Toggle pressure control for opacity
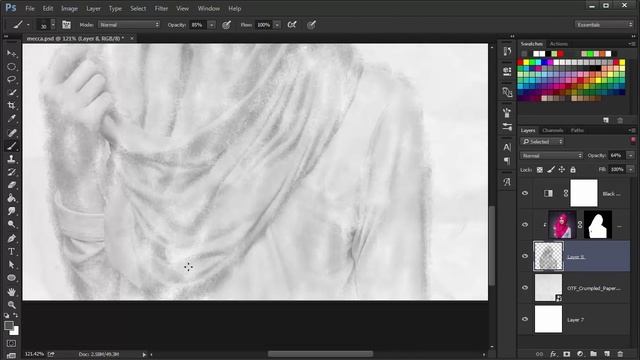The width and height of the screenshot is (640, 360). coord(227,25)
